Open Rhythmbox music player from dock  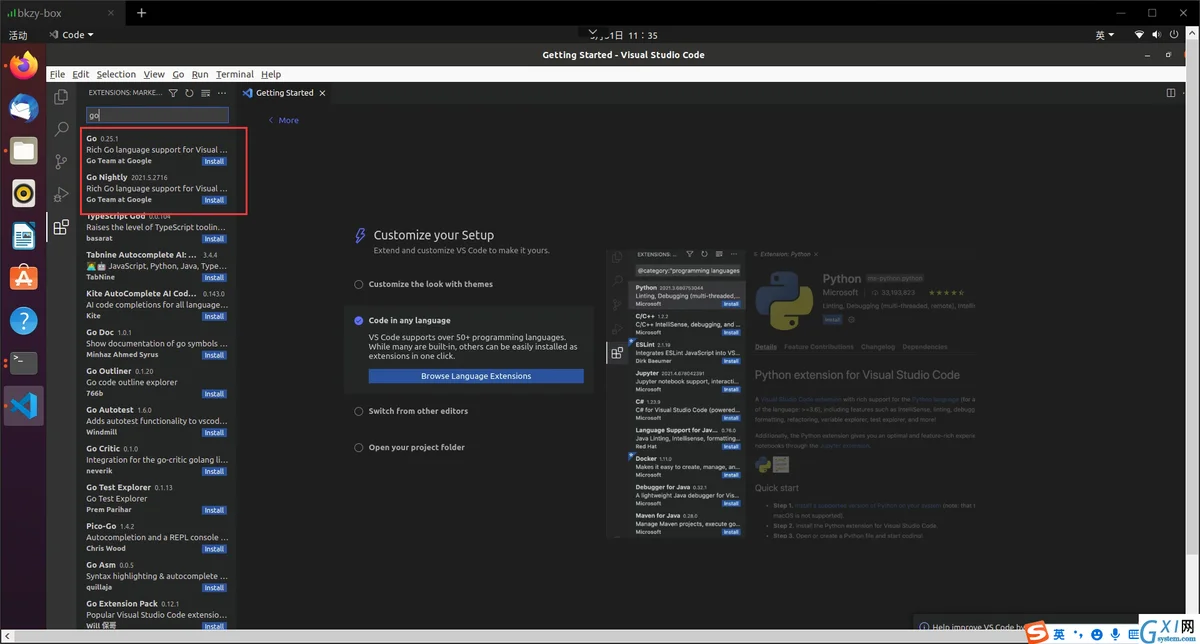[24, 194]
